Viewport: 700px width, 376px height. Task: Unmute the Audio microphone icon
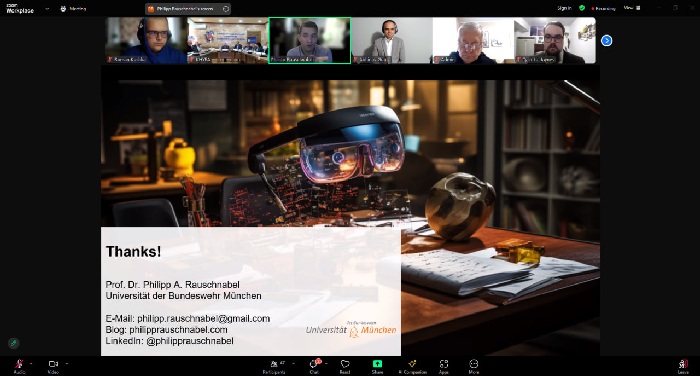click(x=19, y=364)
